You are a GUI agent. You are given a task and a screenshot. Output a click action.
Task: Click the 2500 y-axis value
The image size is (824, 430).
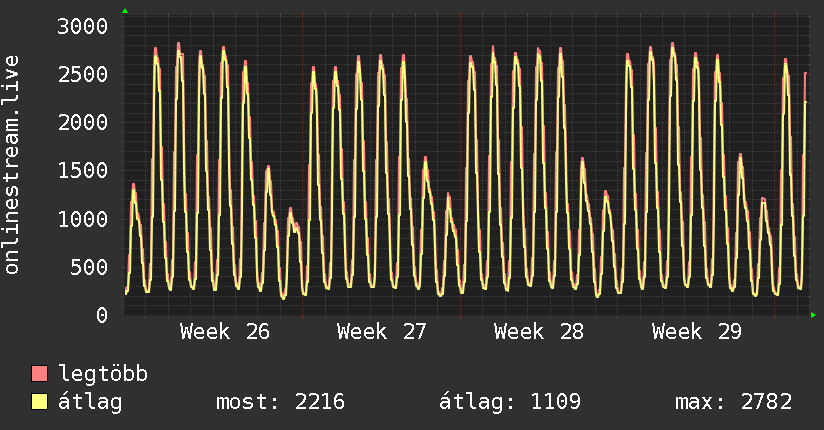[83, 74]
